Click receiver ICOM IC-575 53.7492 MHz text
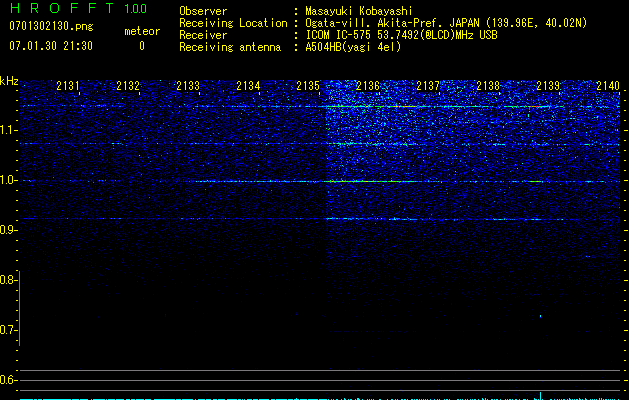 [401, 35]
